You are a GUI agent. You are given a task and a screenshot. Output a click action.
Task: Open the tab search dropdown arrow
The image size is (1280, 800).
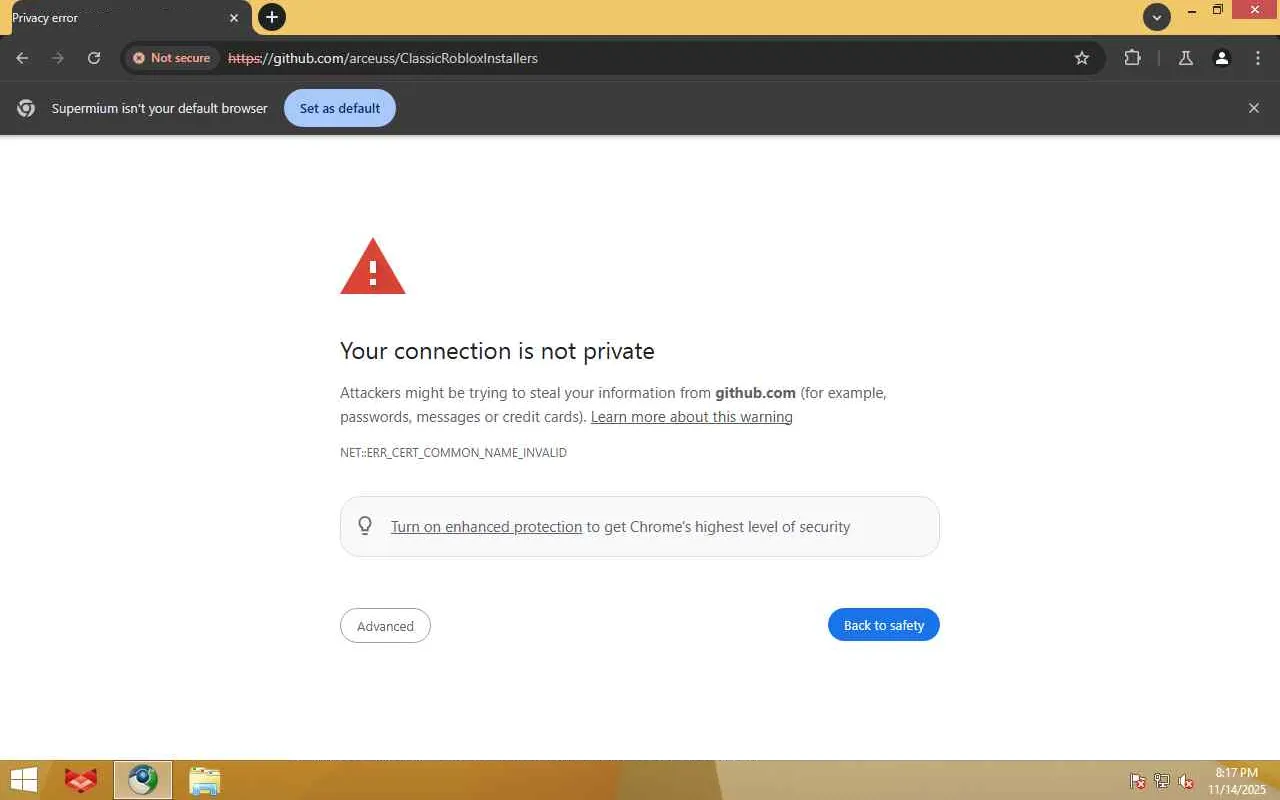click(1157, 17)
